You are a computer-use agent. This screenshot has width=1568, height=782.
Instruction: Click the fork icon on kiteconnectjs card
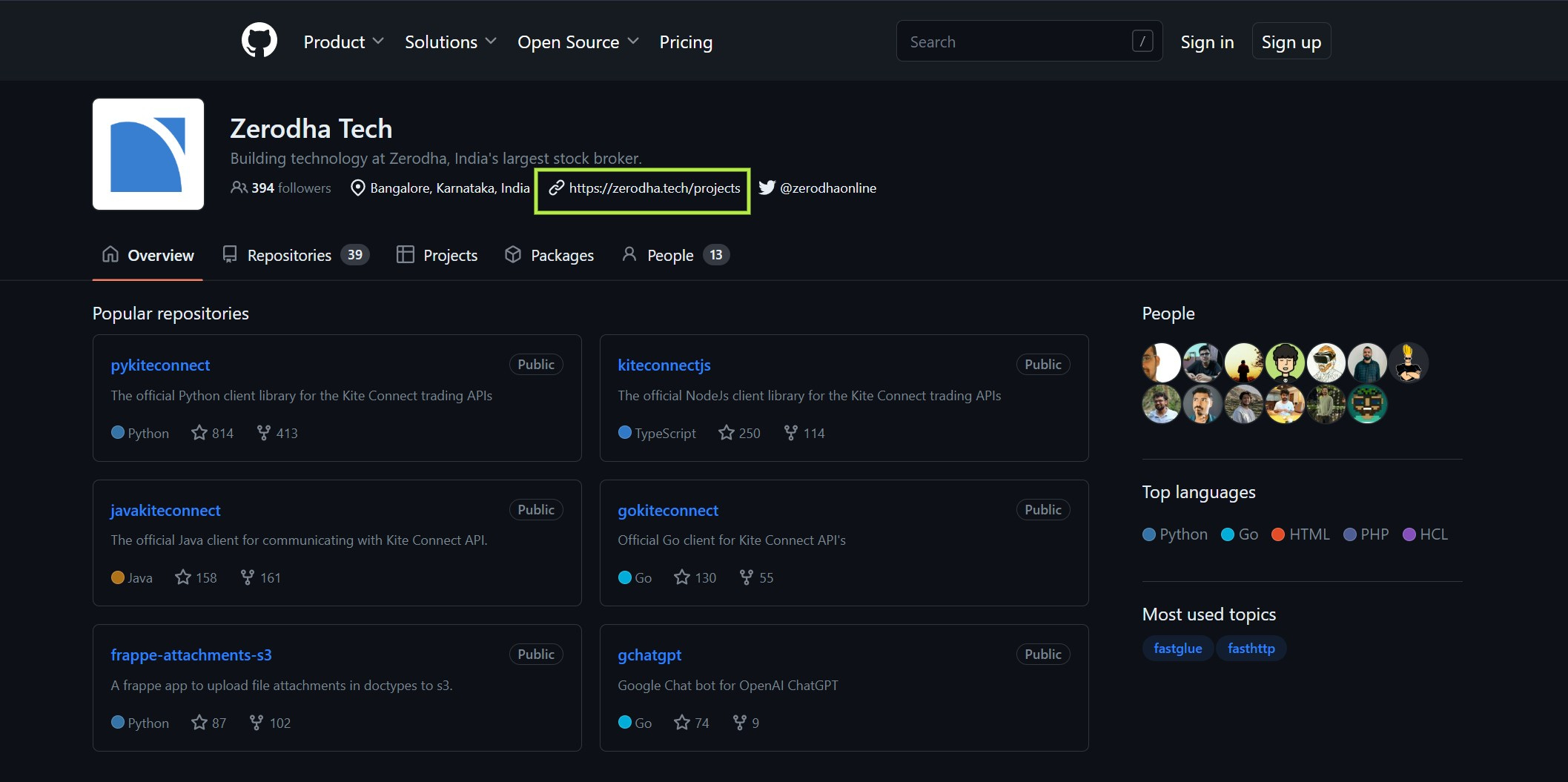coord(791,432)
